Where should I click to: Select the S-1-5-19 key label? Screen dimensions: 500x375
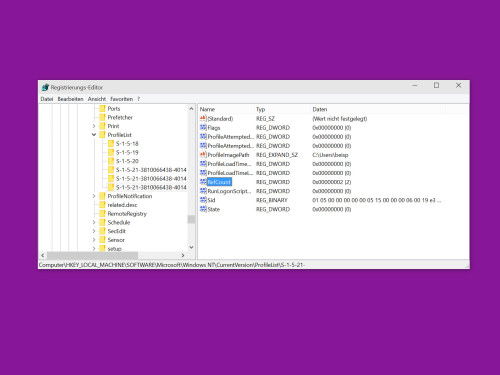pyautogui.click(x=127, y=152)
